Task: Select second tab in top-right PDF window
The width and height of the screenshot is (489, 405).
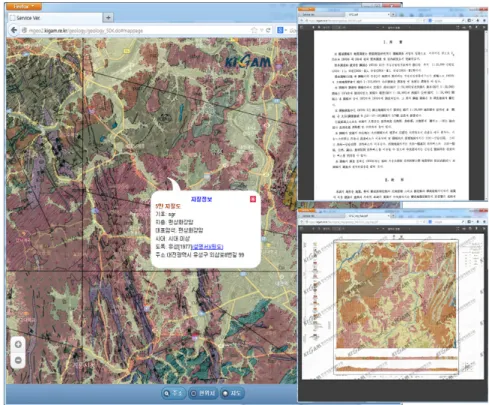Action: point(367,15)
